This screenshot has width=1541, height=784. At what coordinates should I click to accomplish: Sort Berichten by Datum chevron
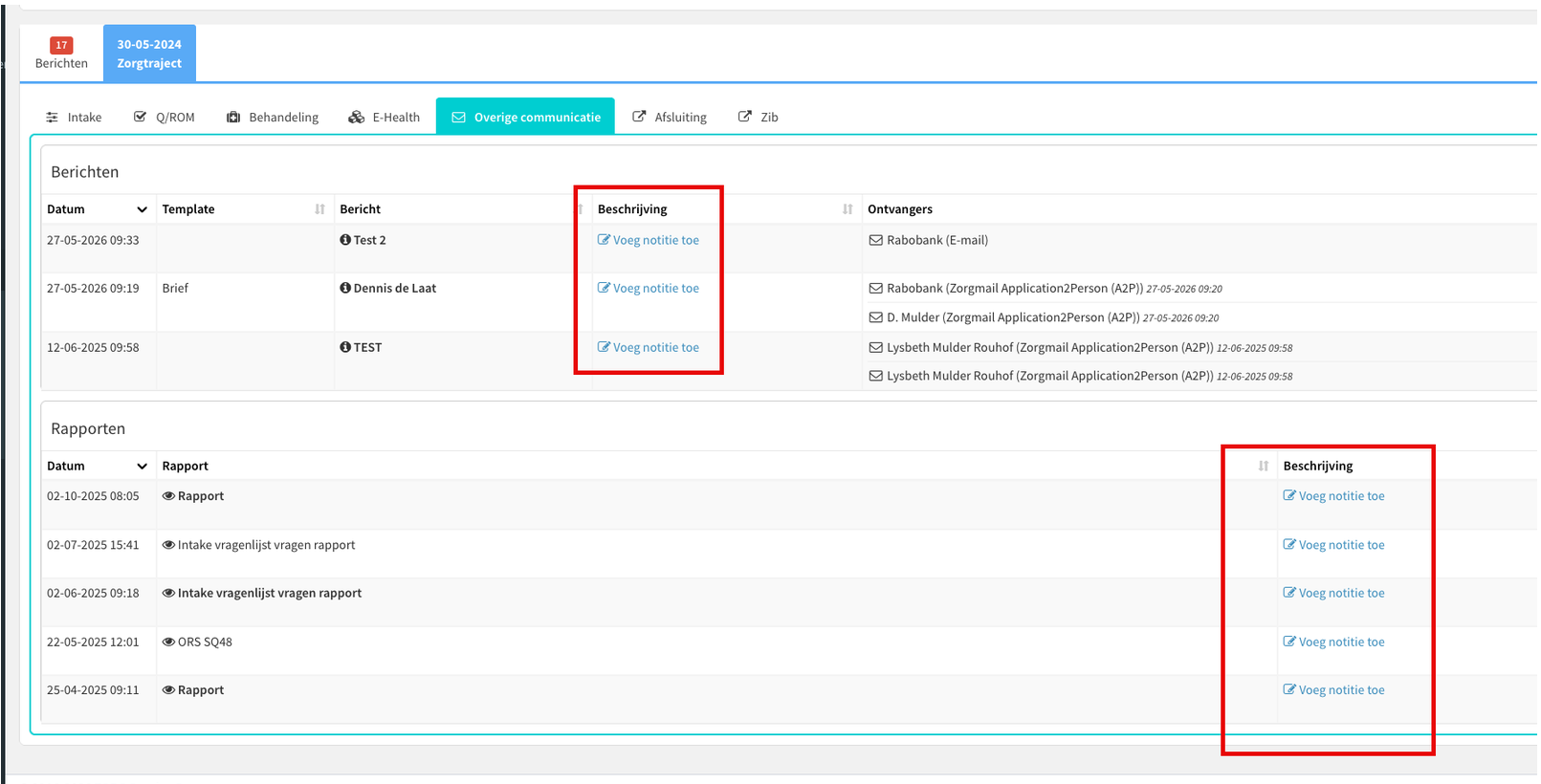142,209
